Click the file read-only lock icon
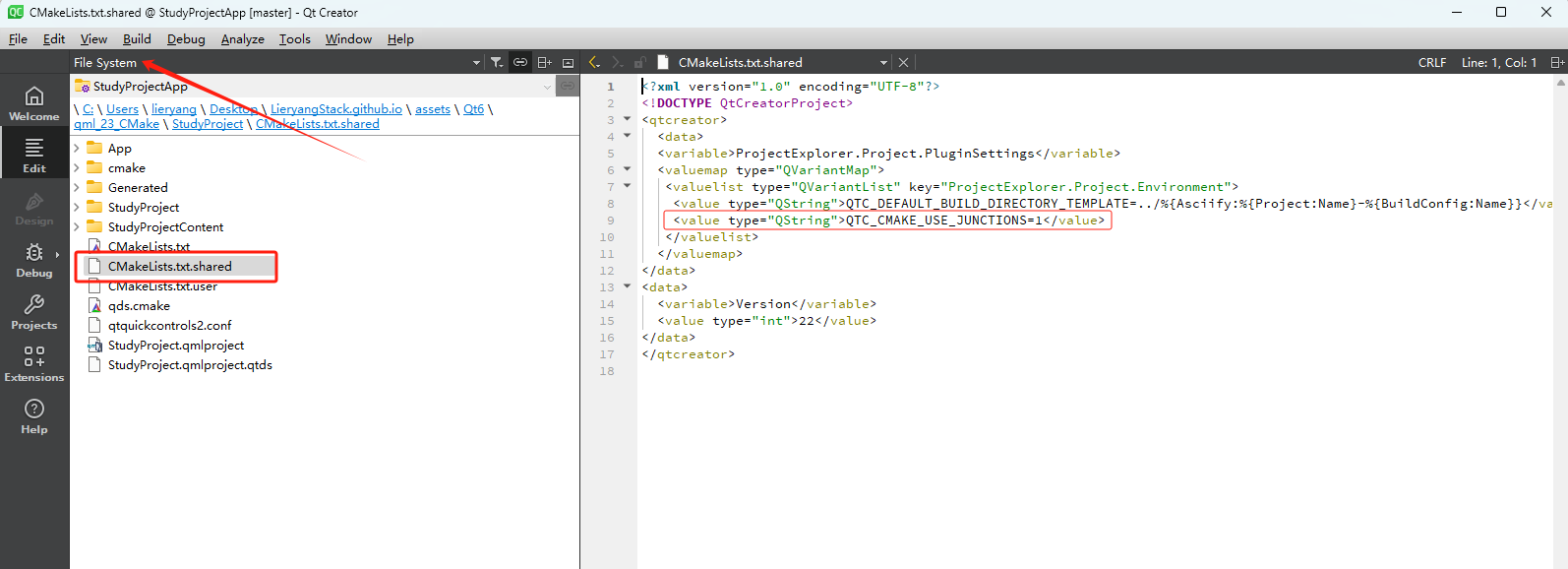This screenshot has width=1568, height=569. [x=640, y=62]
